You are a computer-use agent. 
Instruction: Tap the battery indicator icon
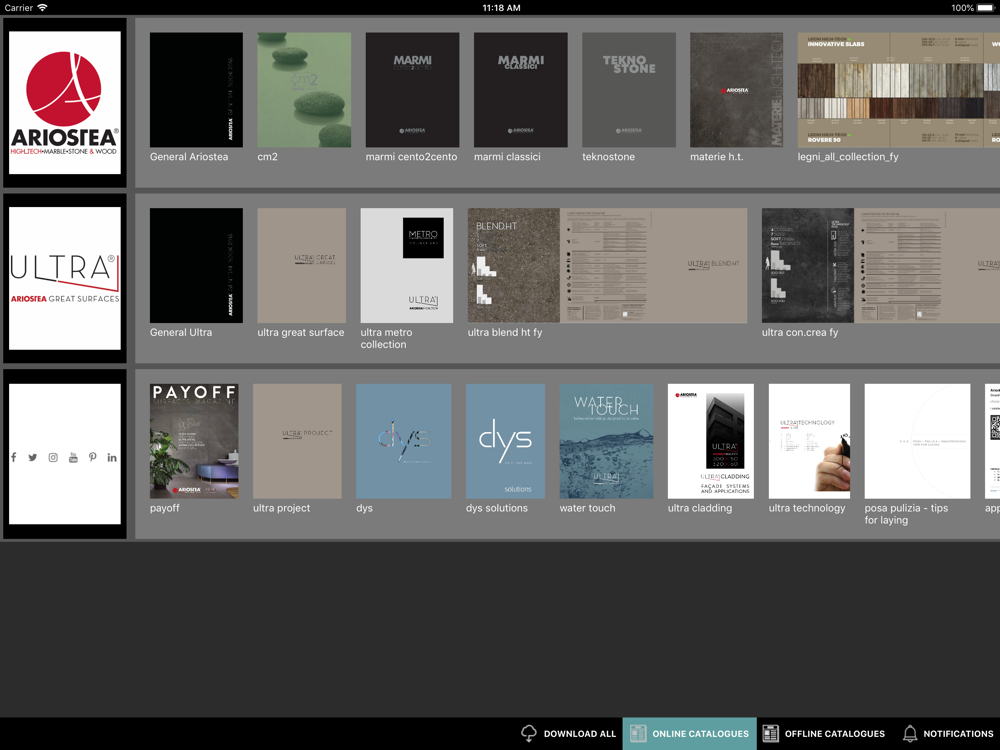pyautogui.click(x=987, y=8)
